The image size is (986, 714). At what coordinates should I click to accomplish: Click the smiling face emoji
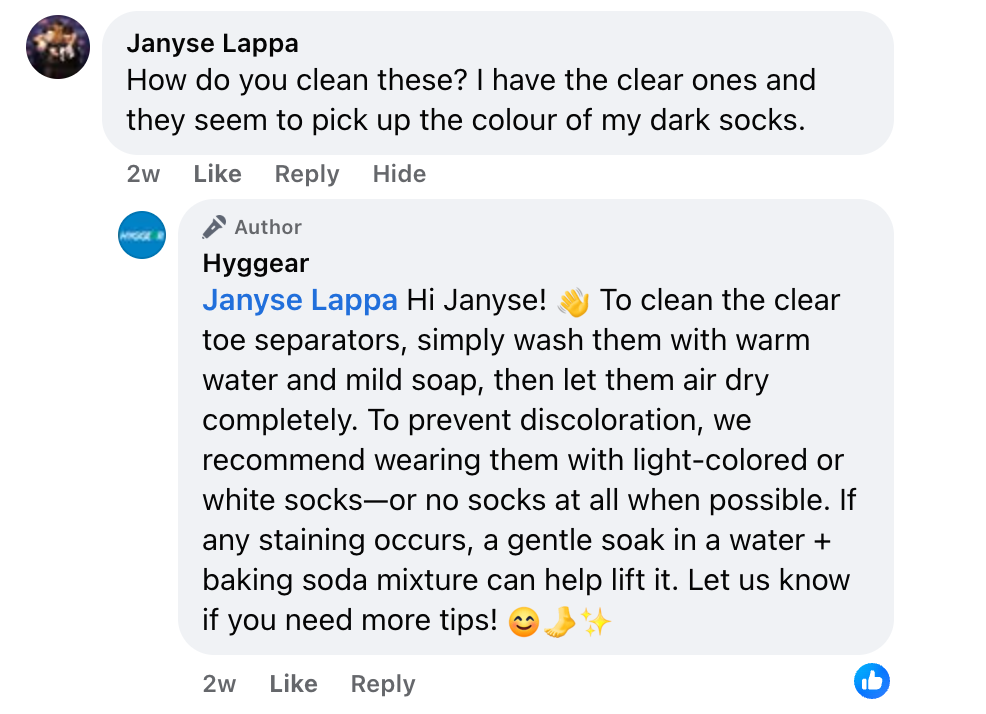[x=523, y=622]
